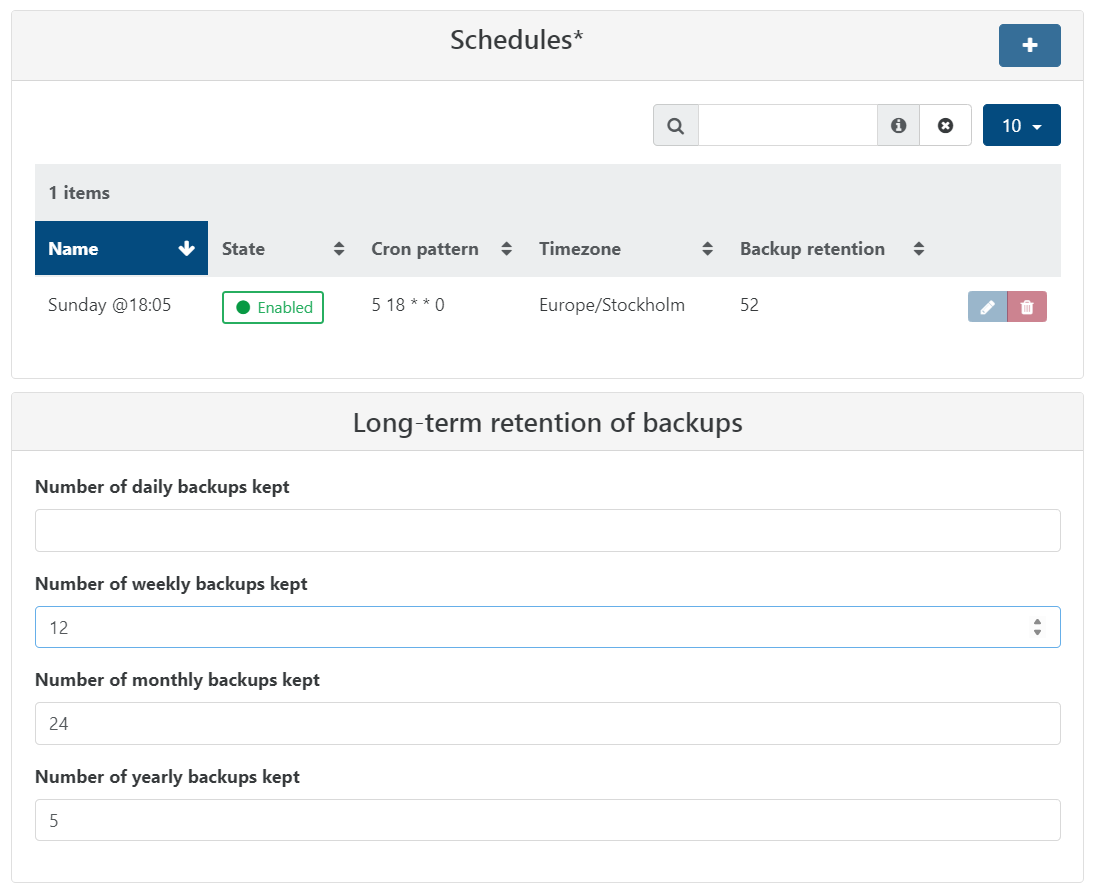The height and width of the screenshot is (883, 1108).
Task: Sort by State column
Action: coord(339,249)
